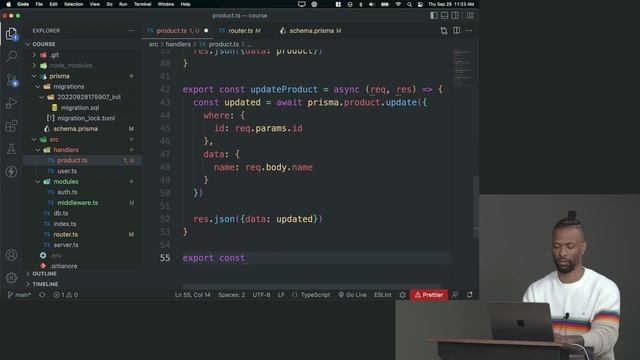640x360 pixels.
Task: Open the Testing flask view
Action: click(x=11, y=149)
